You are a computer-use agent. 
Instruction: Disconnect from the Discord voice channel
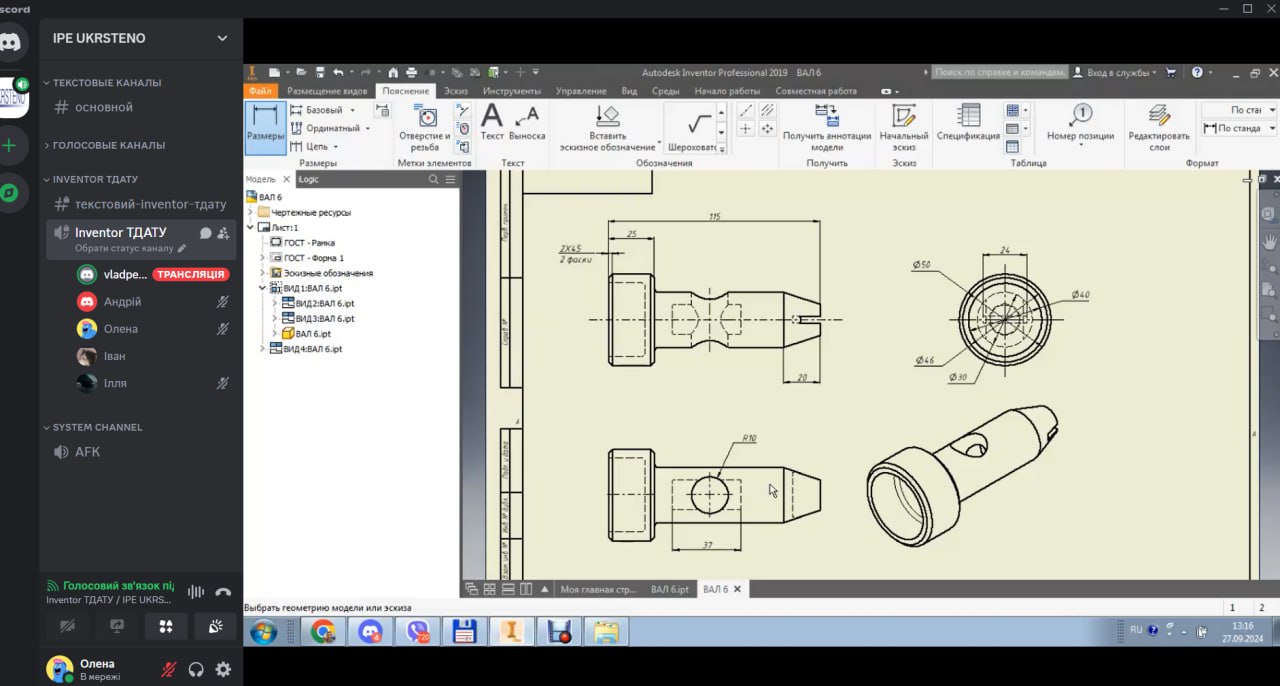pos(223,592)
